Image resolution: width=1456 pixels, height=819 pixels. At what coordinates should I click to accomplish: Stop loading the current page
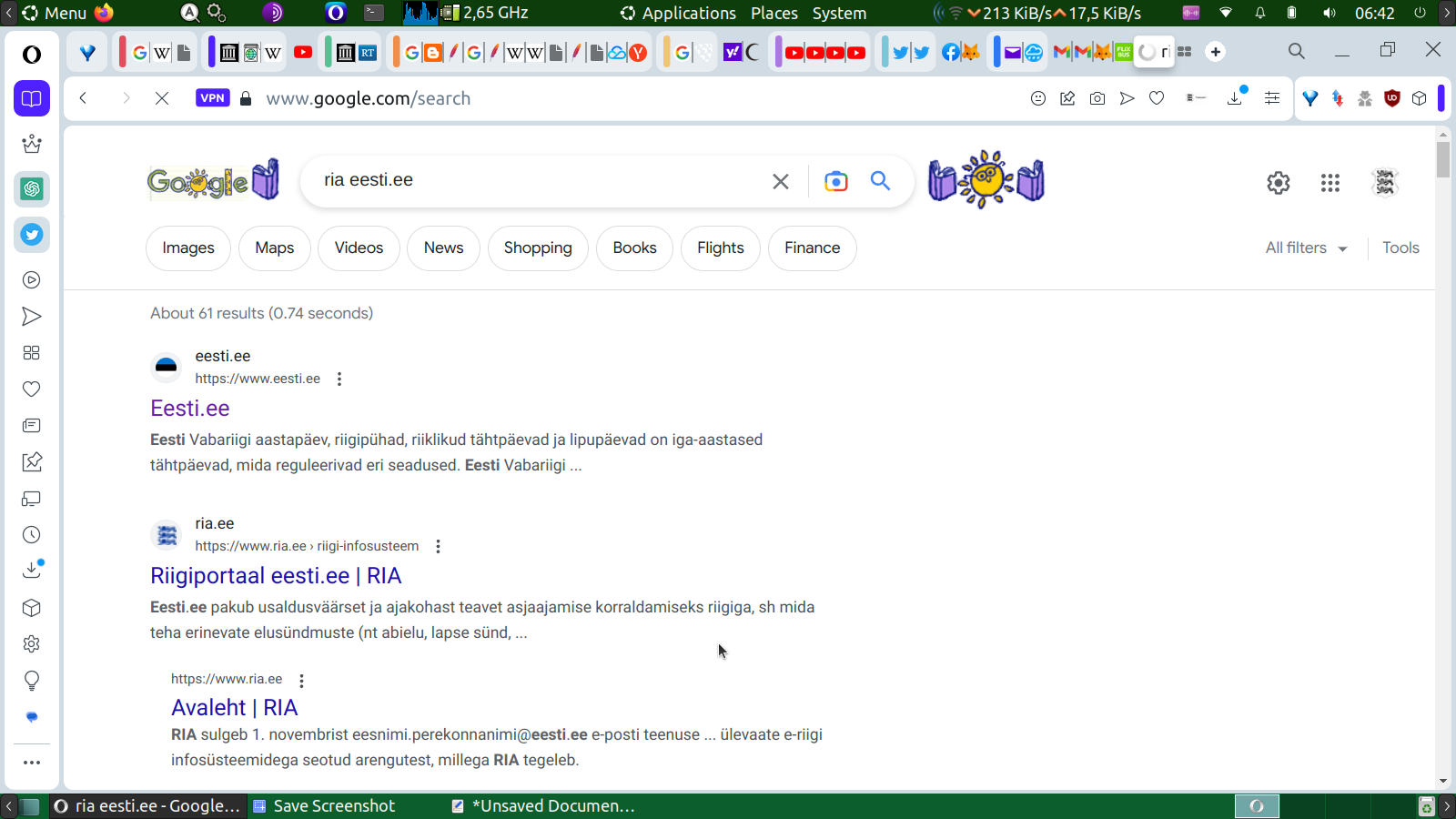point(162,98)
